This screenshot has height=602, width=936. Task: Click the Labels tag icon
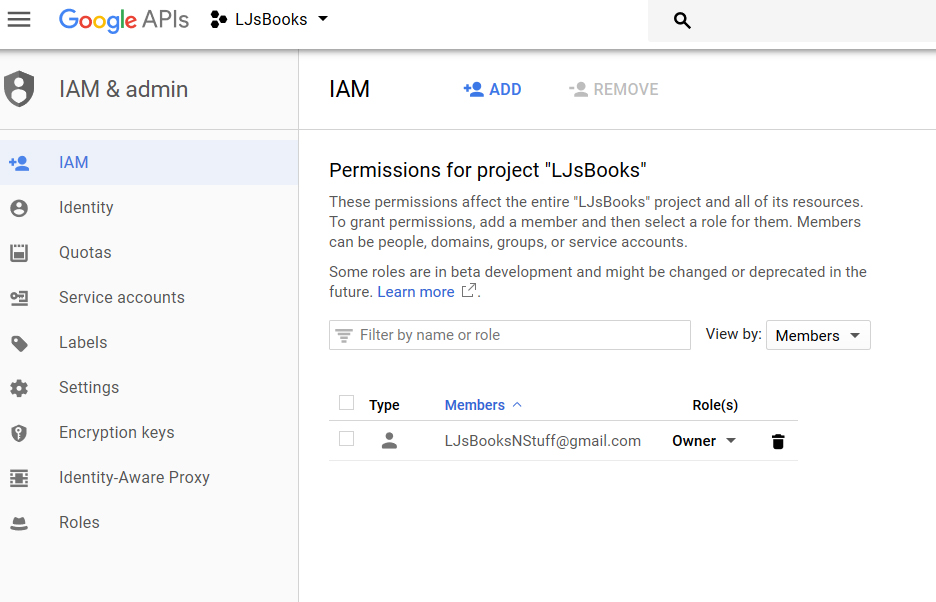click(19, 343)
